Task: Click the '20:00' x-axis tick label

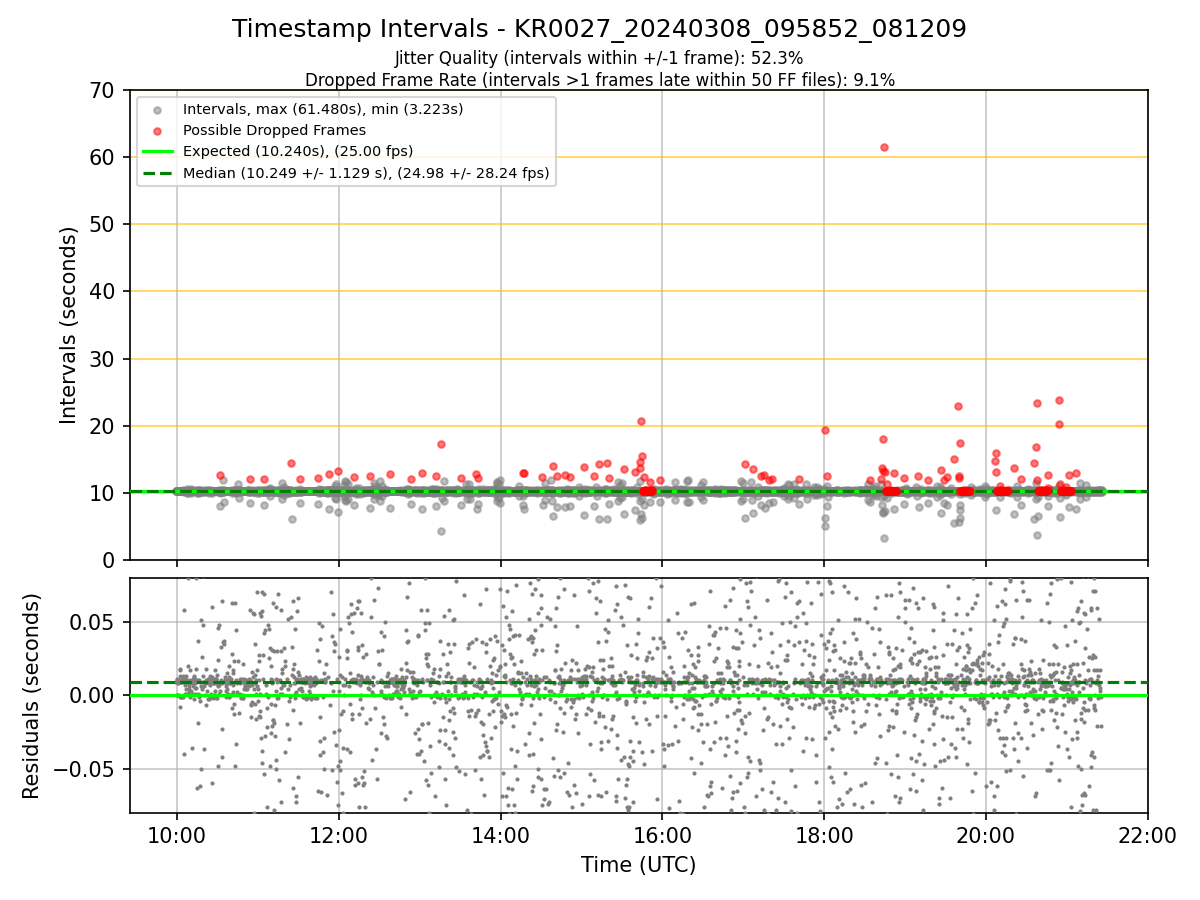Action: (x=986, y=838)
